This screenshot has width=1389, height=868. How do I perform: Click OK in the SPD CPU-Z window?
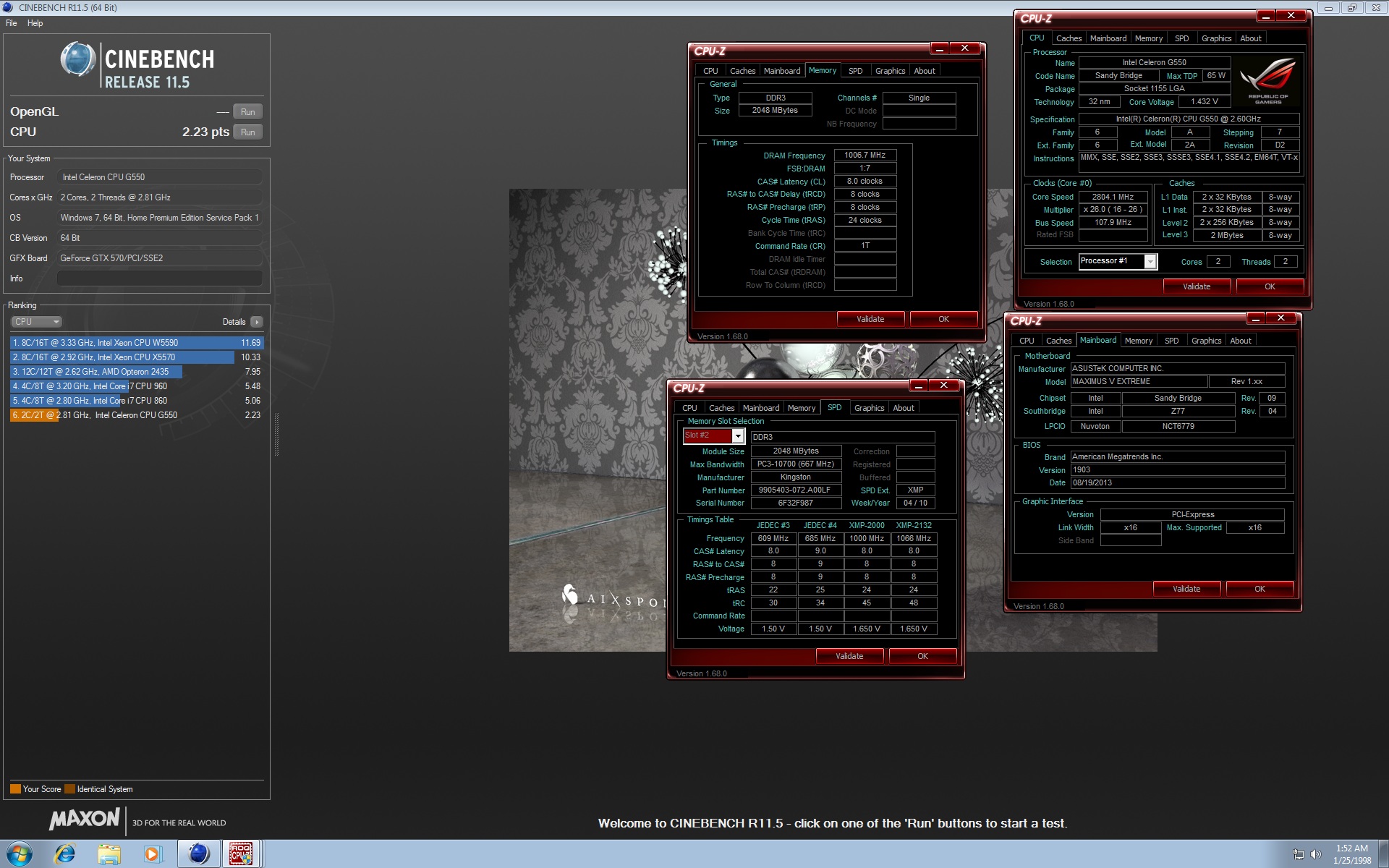(922, 656)
